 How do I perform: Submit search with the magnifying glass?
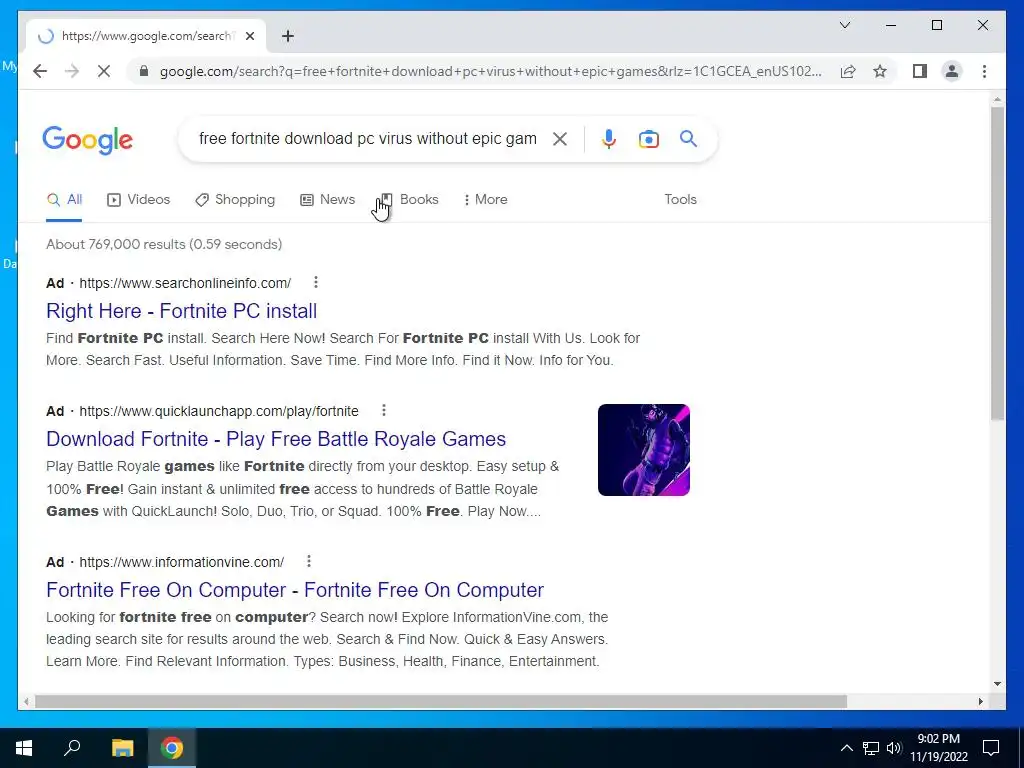pyautogui.click(x=688, y=138)
